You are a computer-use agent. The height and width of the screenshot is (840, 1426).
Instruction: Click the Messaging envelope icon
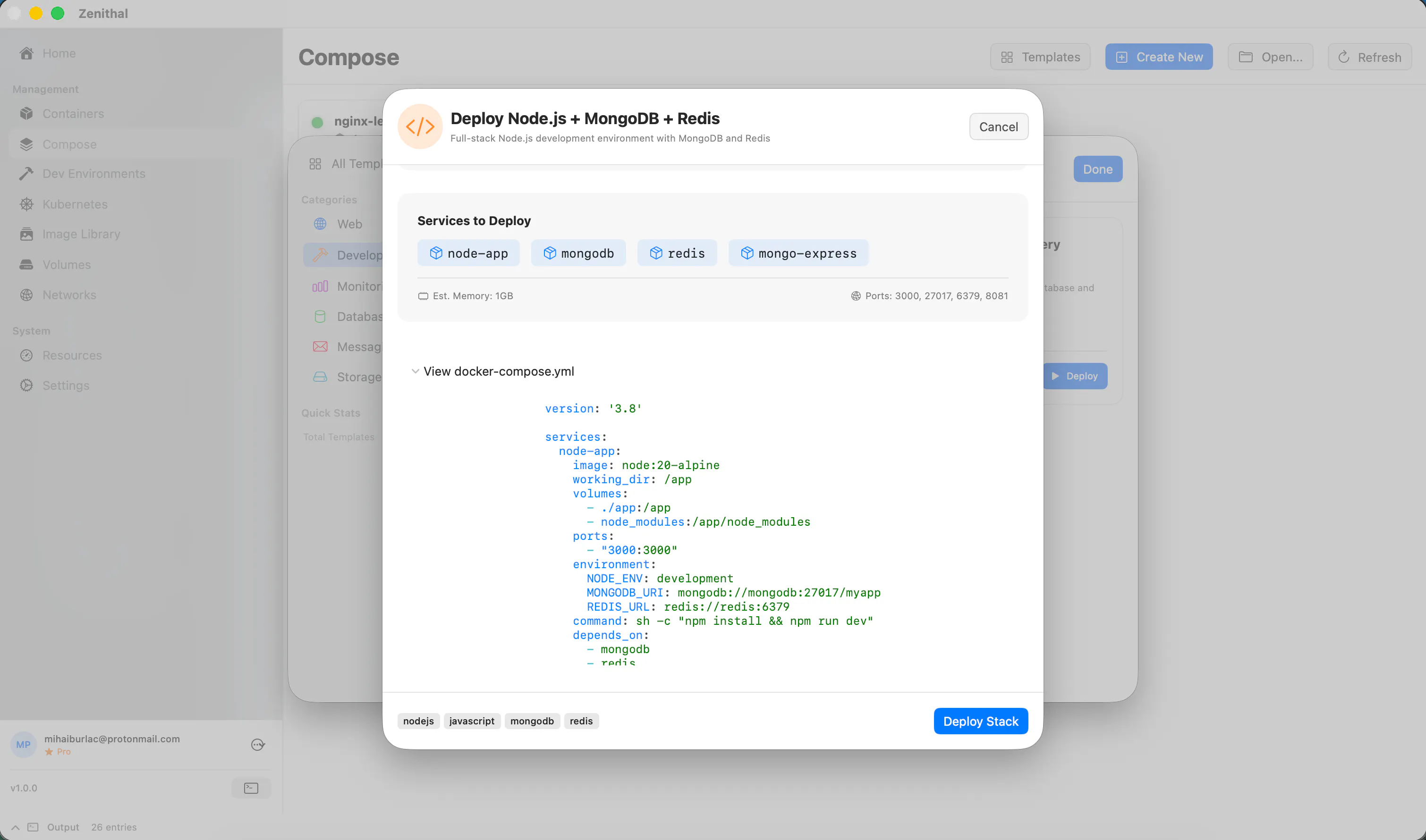(320, 346)
